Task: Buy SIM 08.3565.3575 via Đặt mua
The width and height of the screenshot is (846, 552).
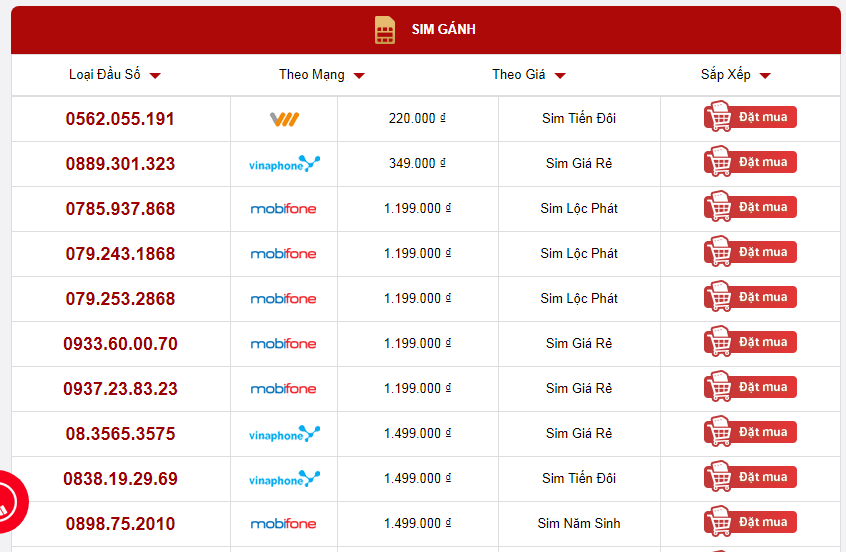Action: 750,432
